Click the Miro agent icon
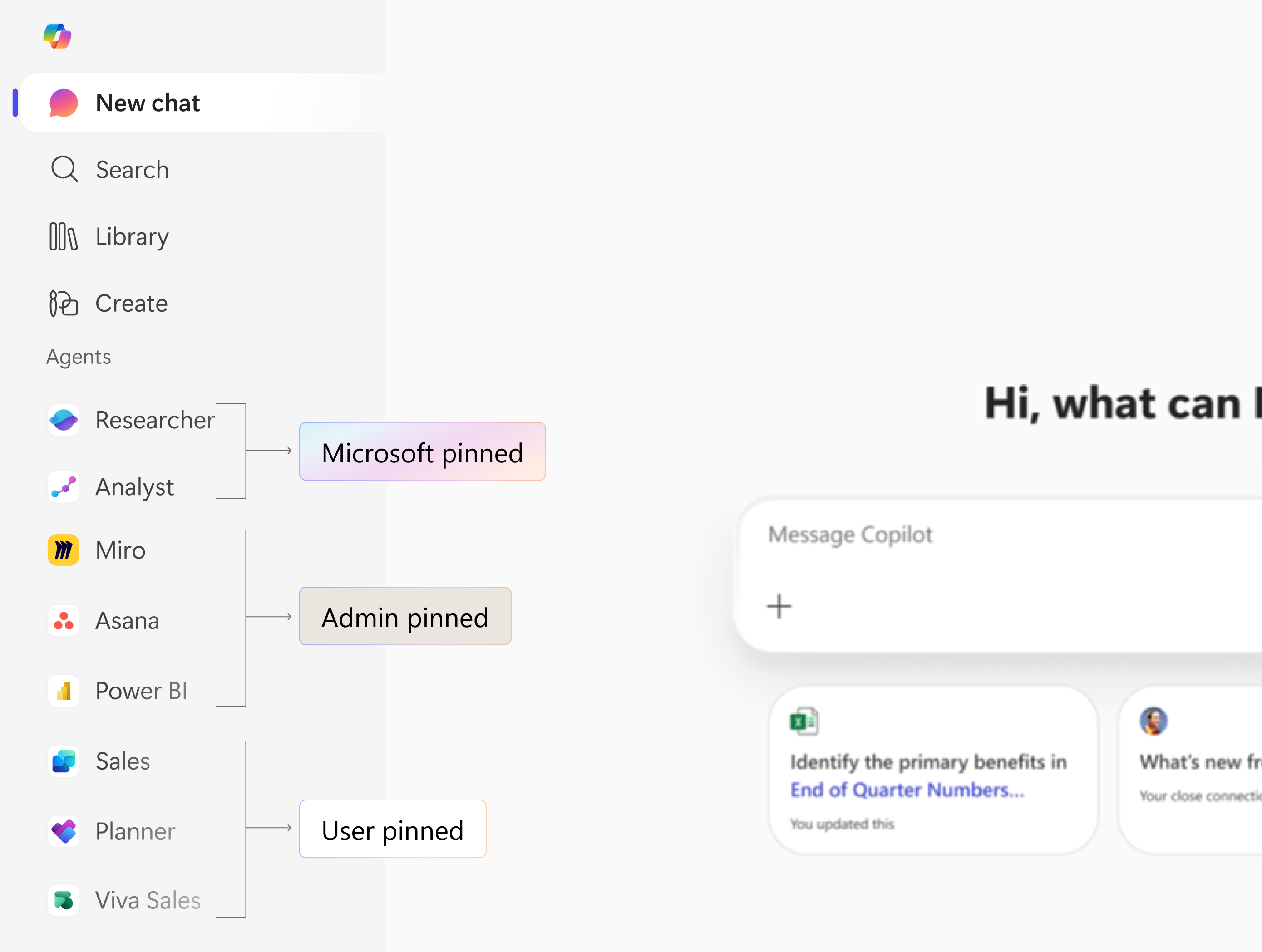Image resolution: width=1262 pixels, height=952 pixels. 64,550
